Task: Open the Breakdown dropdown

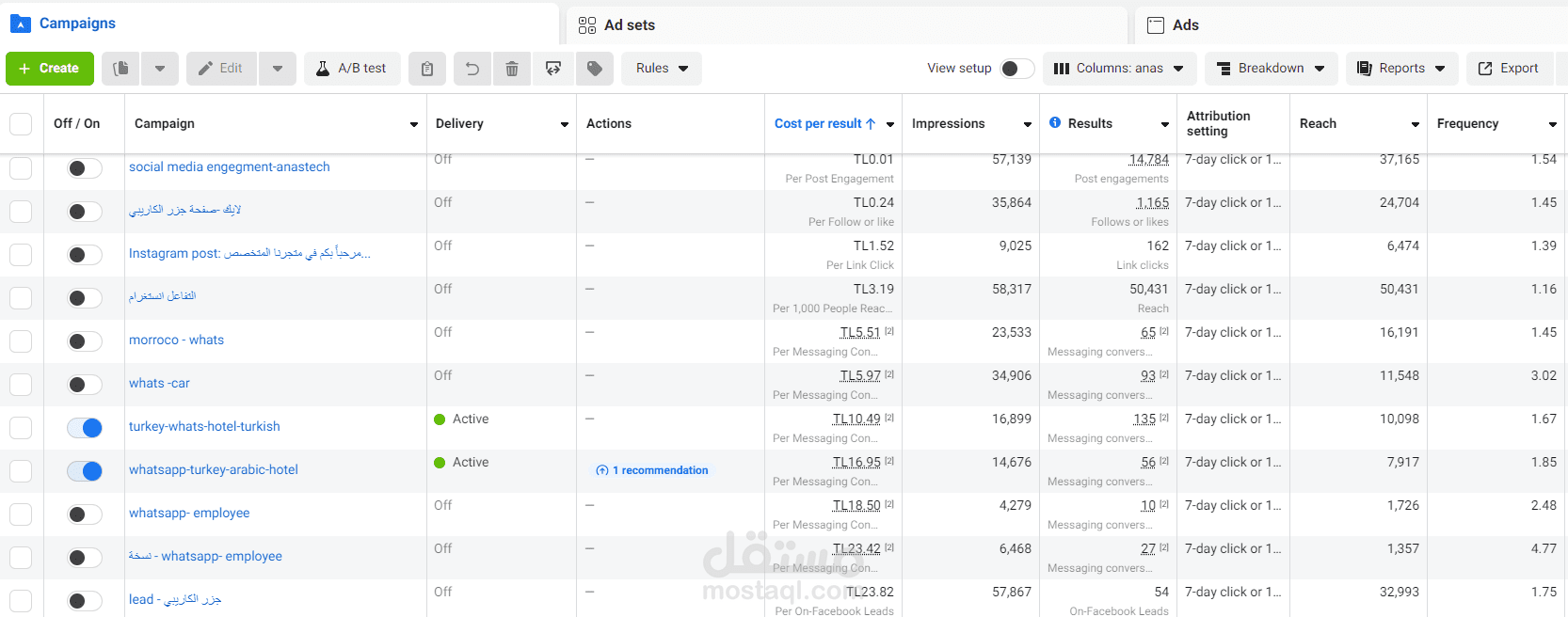Action: coord(1271,69)
